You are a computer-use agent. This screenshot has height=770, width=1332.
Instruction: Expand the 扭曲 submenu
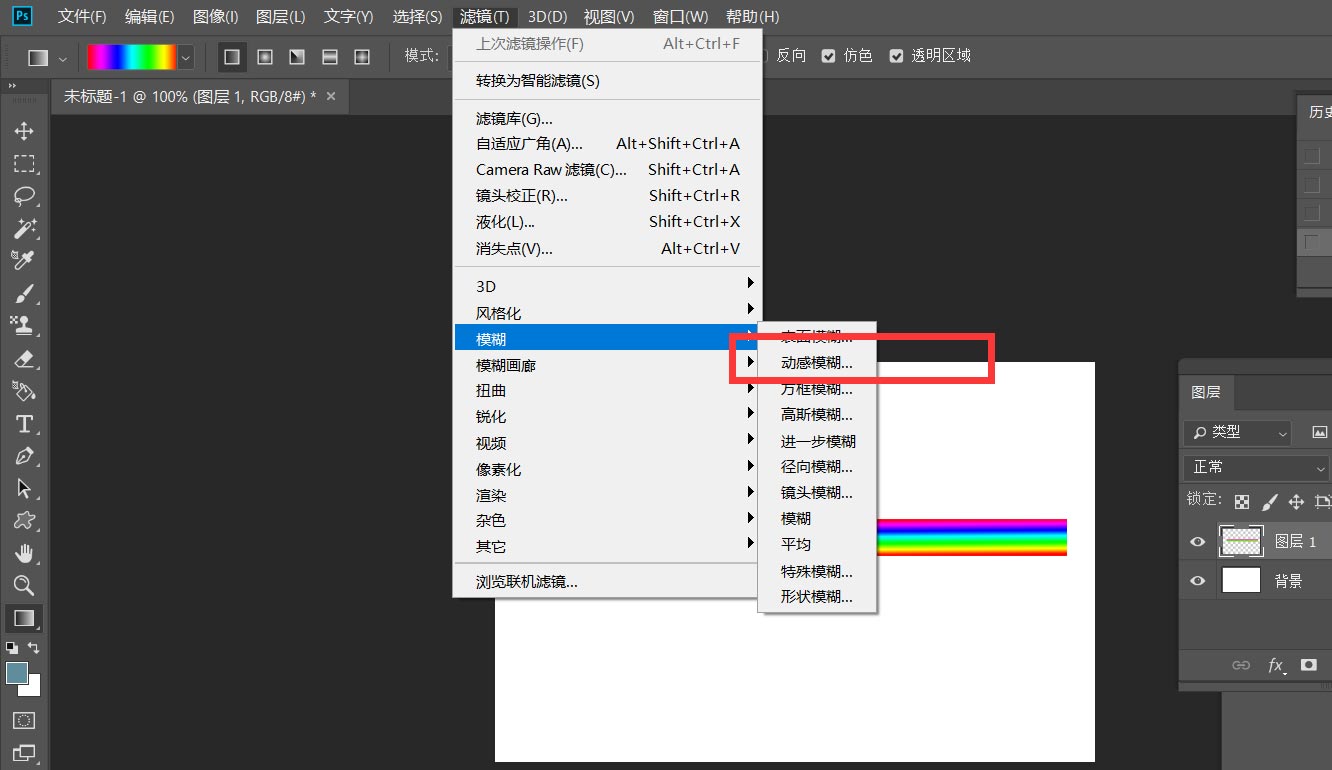tap(607, 391)
